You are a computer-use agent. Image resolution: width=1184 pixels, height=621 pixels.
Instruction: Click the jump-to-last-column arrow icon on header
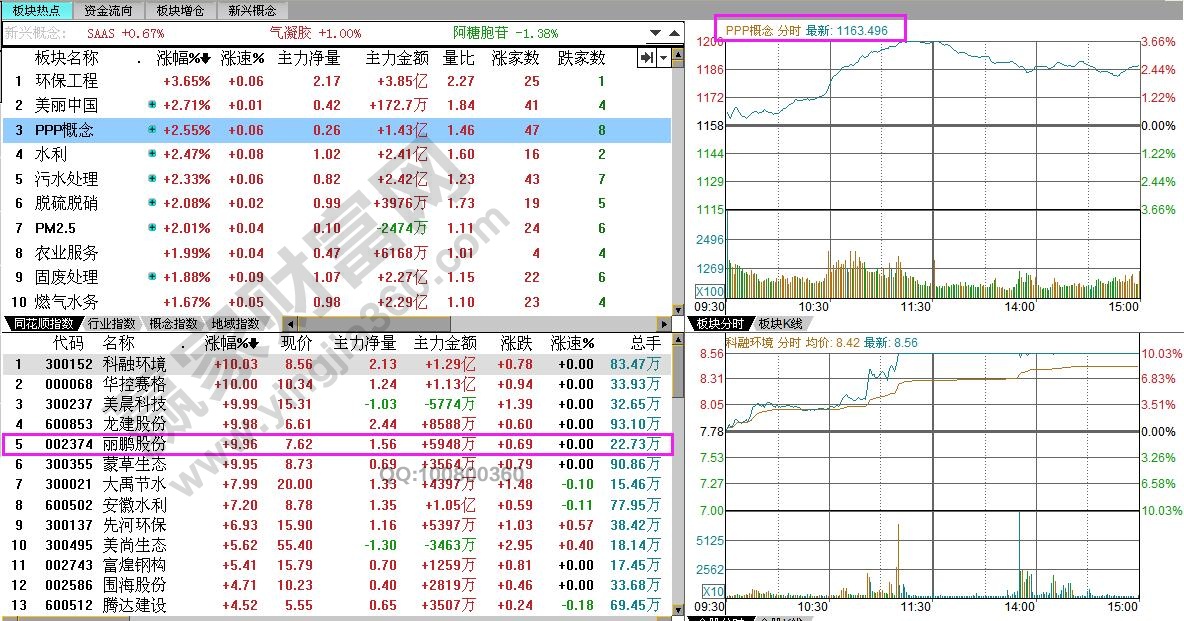647,57
